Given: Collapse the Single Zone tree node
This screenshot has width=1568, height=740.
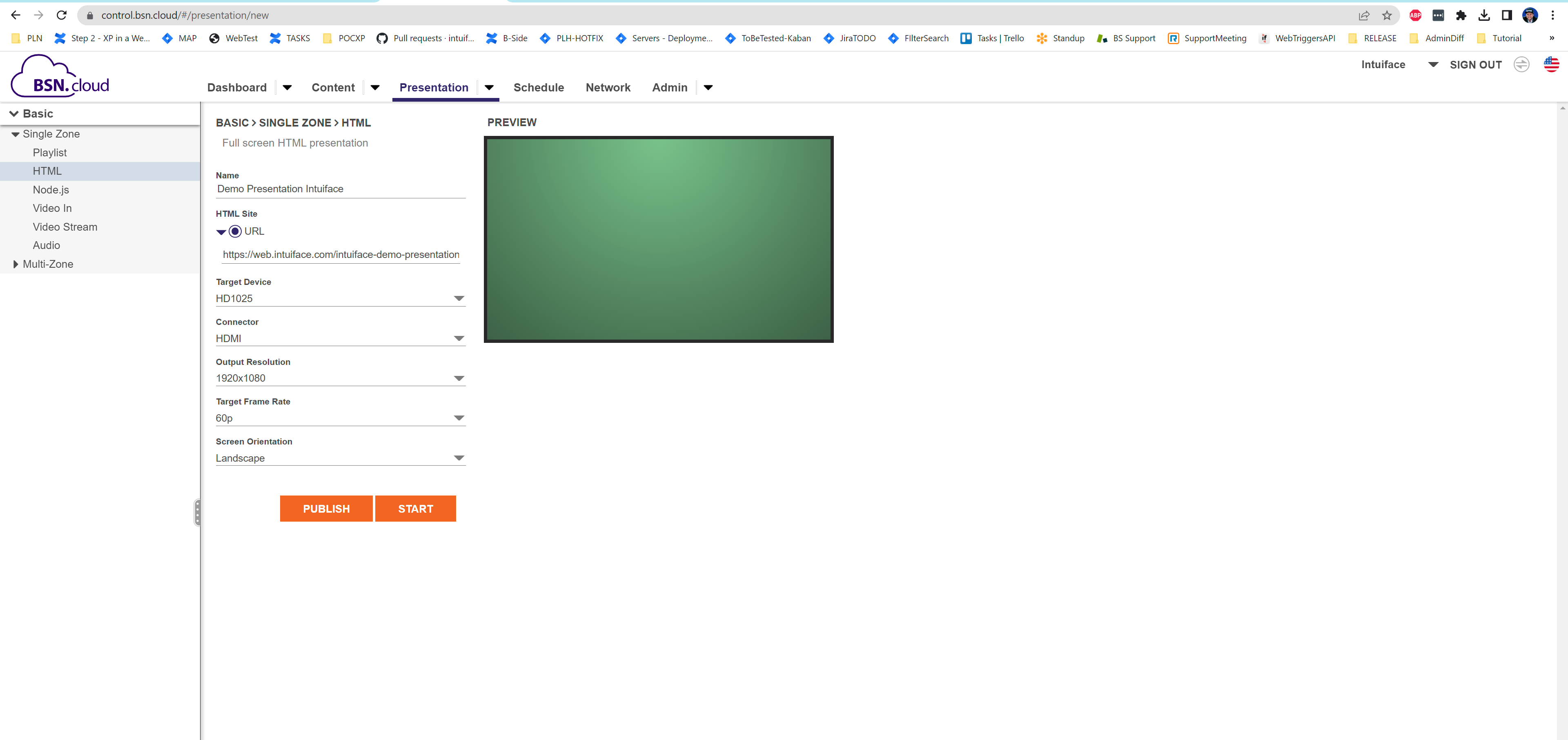Looking at the screenshot, I should point(15,135).
